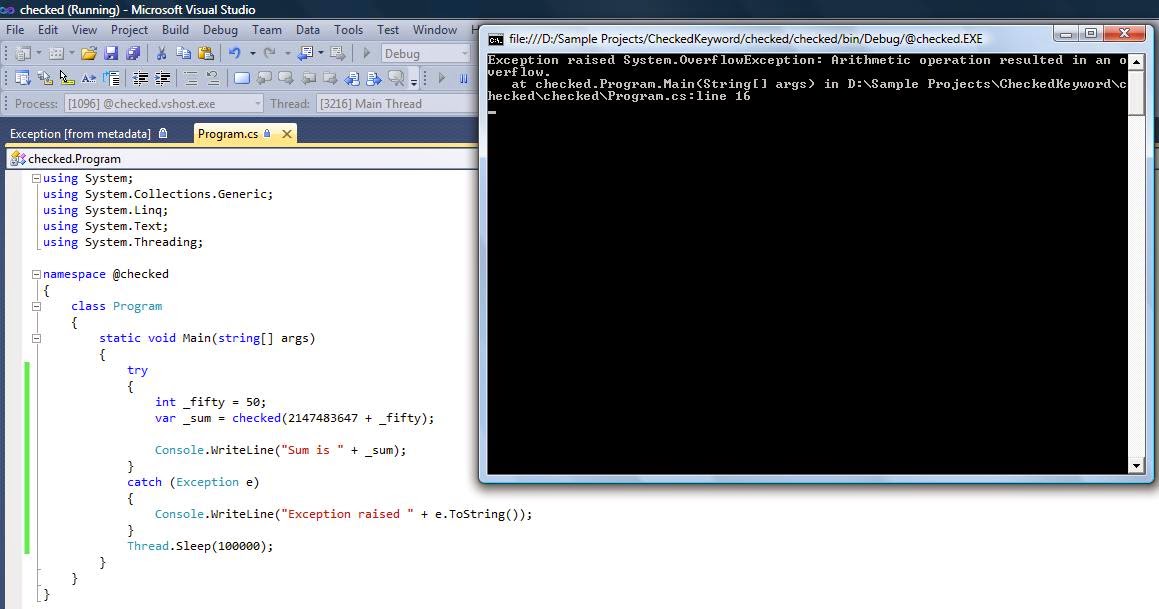Click the Display Word Completion icon

coord(89,78)
